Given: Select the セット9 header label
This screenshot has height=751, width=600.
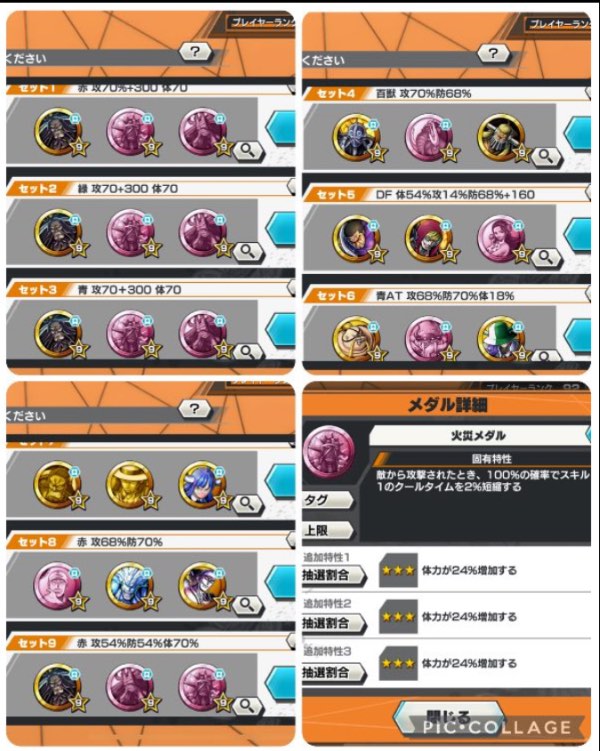Looking at the screenshot, I should click(x=37, y=643).
